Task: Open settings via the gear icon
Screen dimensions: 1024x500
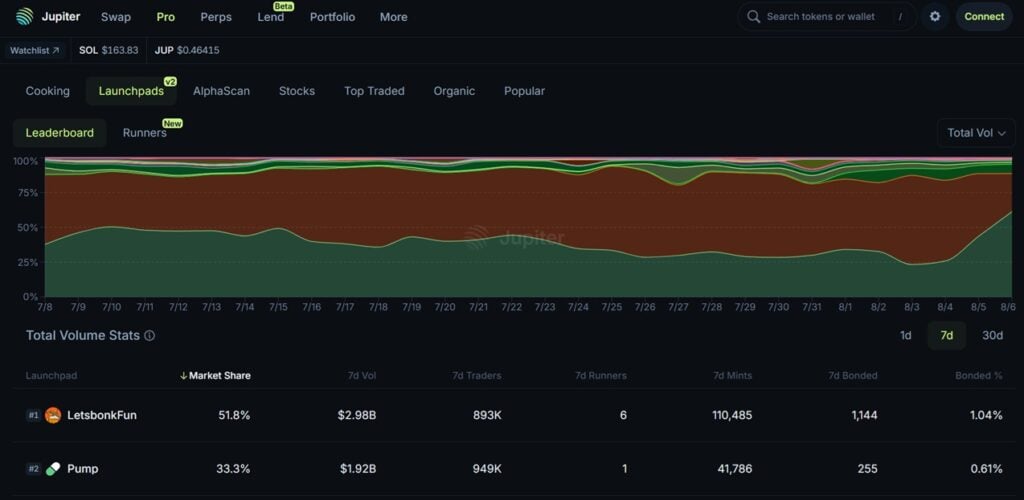Action: (x=935, y=16)
